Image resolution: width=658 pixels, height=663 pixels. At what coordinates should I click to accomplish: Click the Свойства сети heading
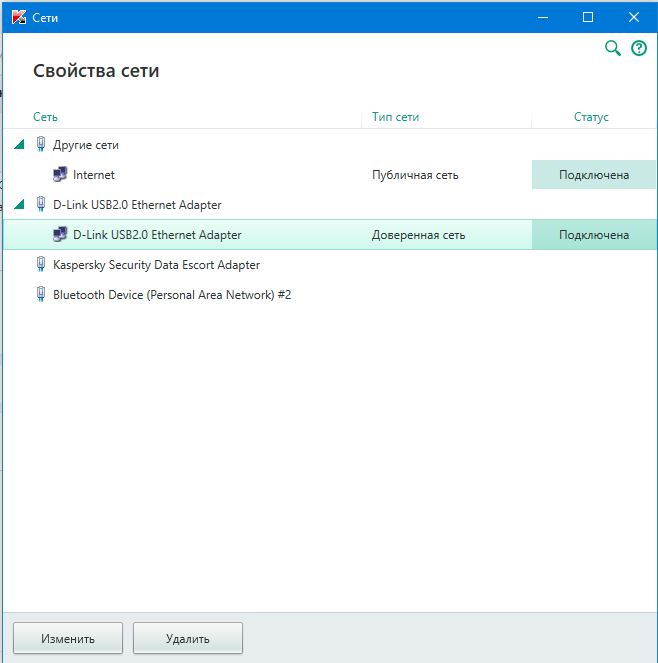click(96, 71)
